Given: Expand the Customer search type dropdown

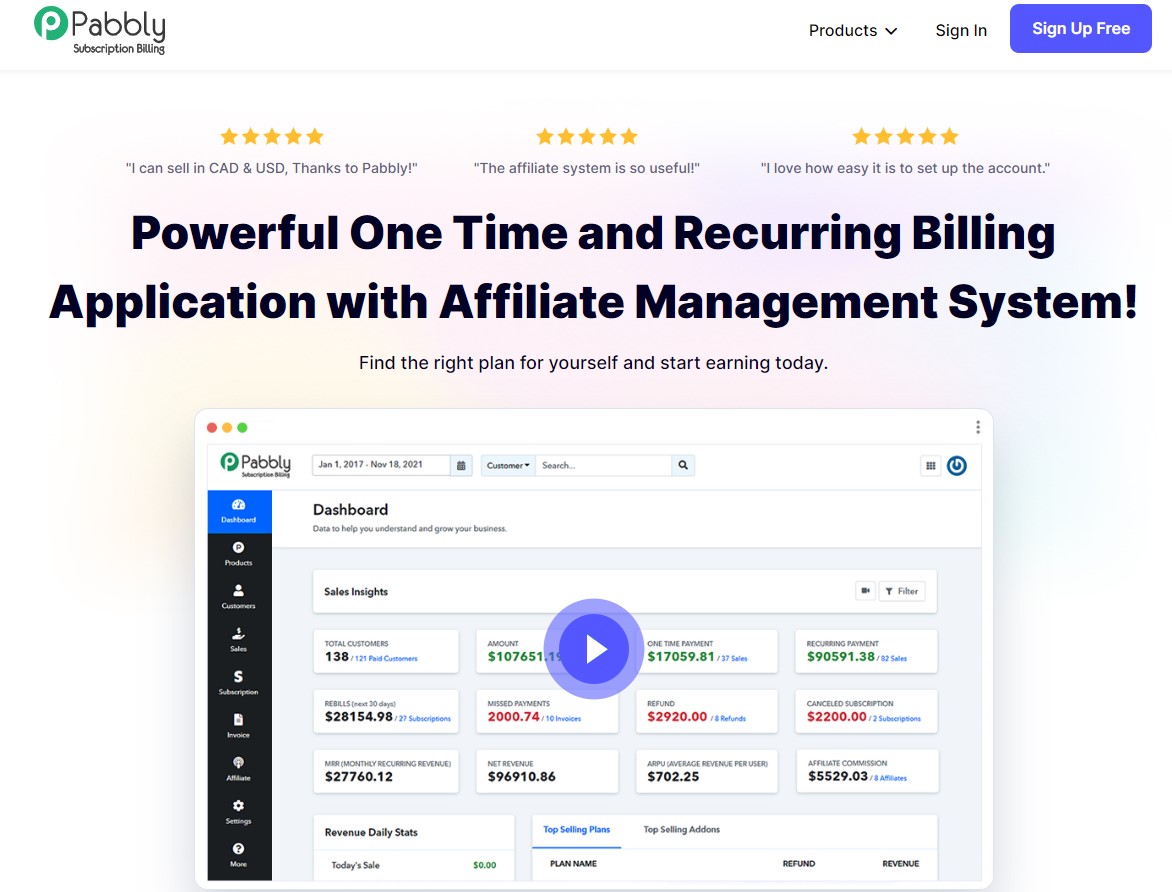Looking at the screenshot, I should click(508, 465).
